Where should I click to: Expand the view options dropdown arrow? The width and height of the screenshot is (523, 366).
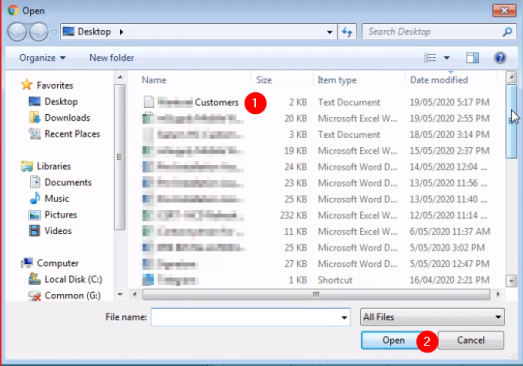447,58
